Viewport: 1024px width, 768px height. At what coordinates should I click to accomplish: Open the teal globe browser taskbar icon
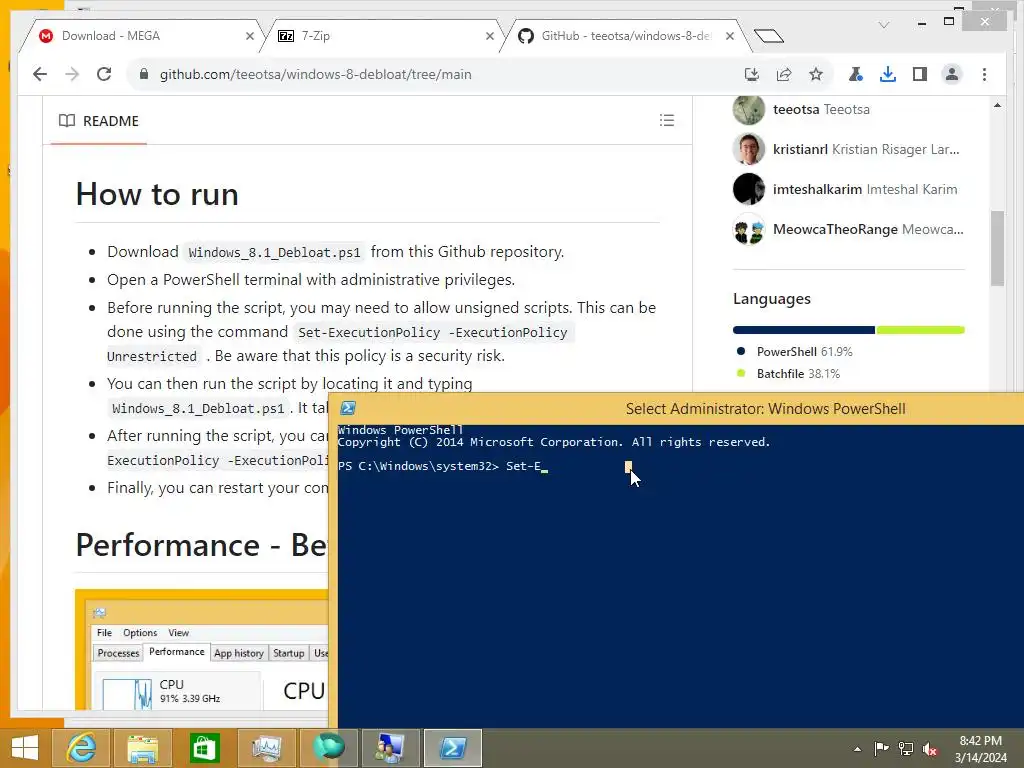(x=328, y=748)
